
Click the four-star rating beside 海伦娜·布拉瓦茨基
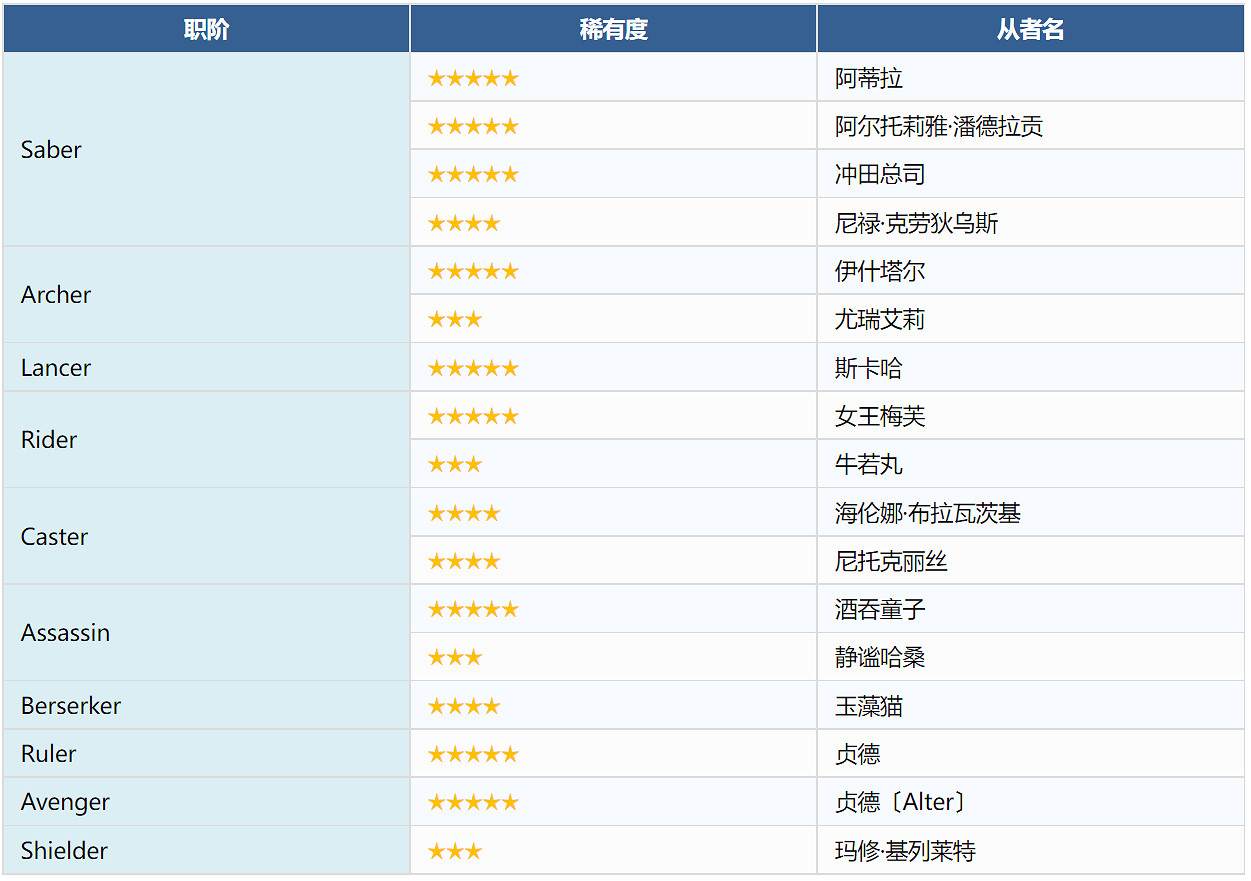464,513
